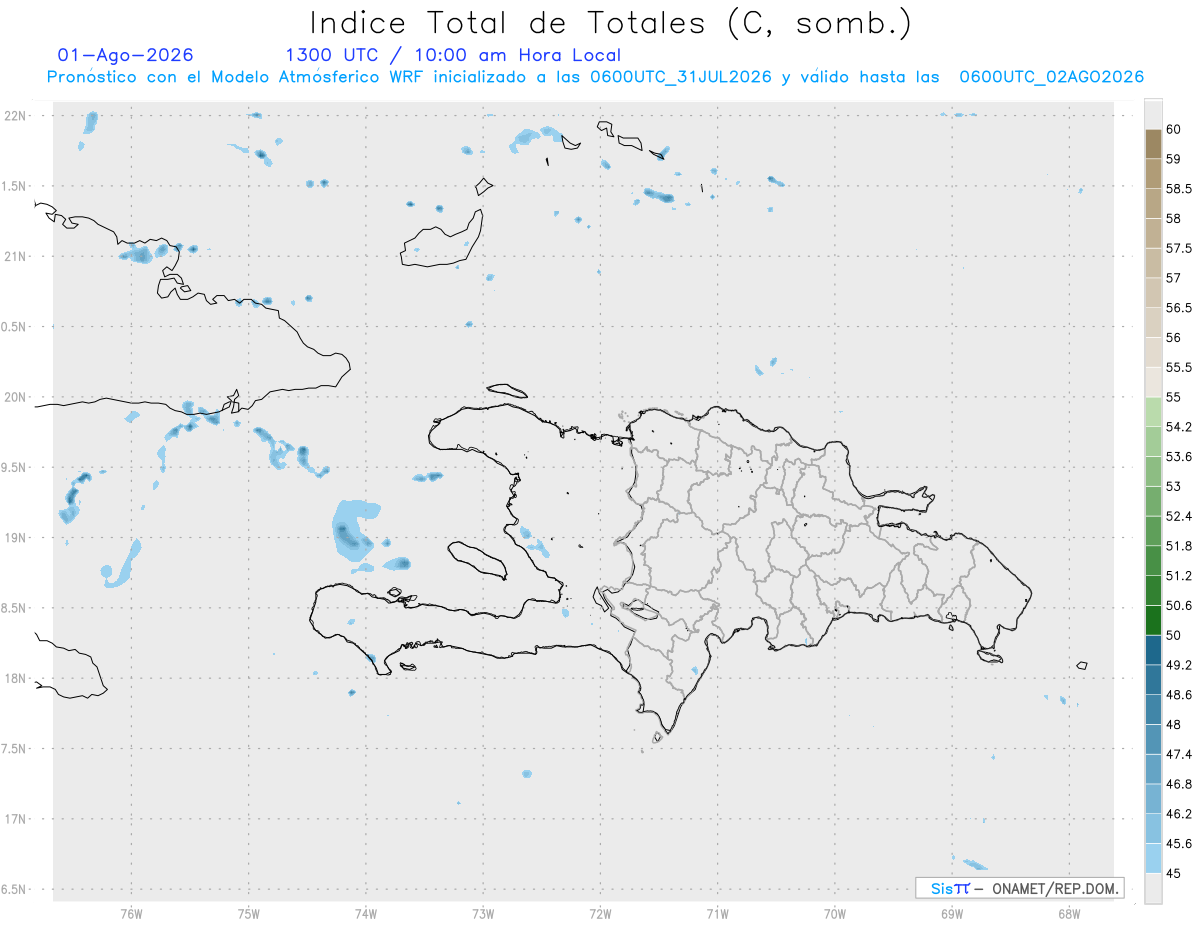The image size is (1200, 927).
Task: Click the colorbar value "45.6"
Action: point(1179,843)
